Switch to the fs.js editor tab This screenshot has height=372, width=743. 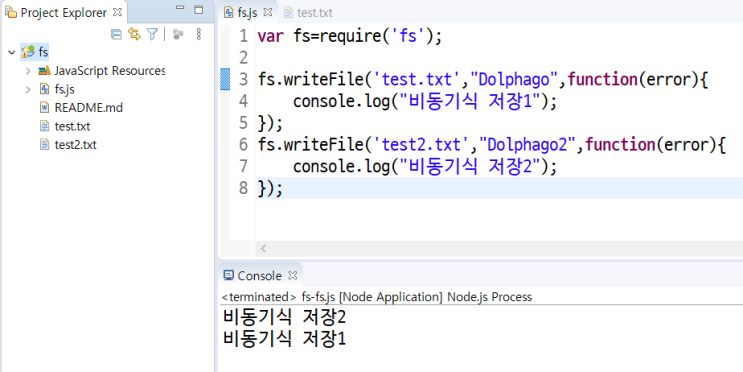coord(247,13)
